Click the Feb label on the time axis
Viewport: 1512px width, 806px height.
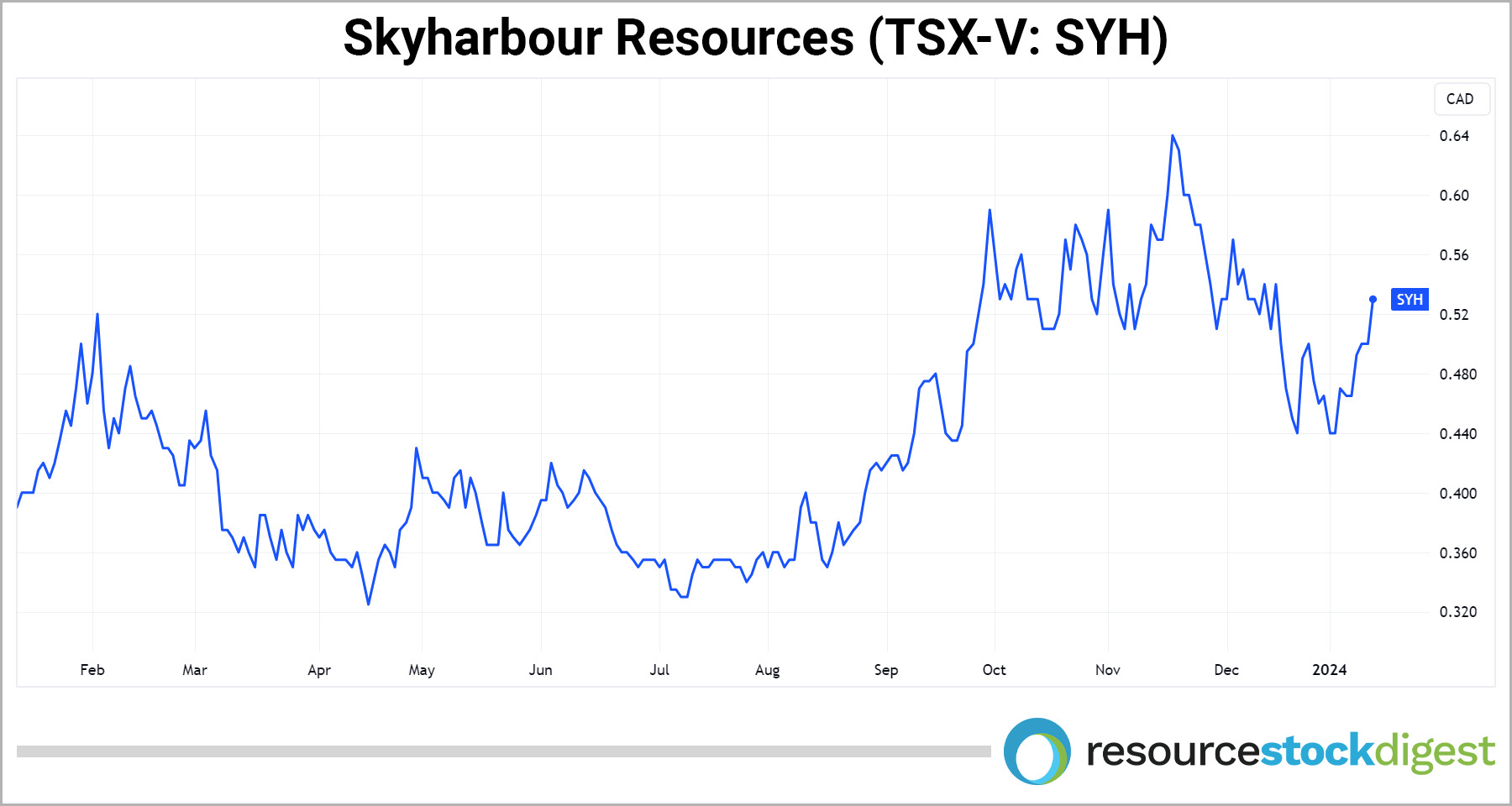tap(92, 670)
